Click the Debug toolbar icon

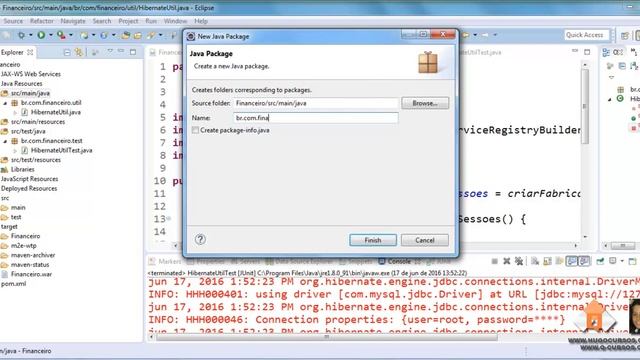[x=21, y=36]
